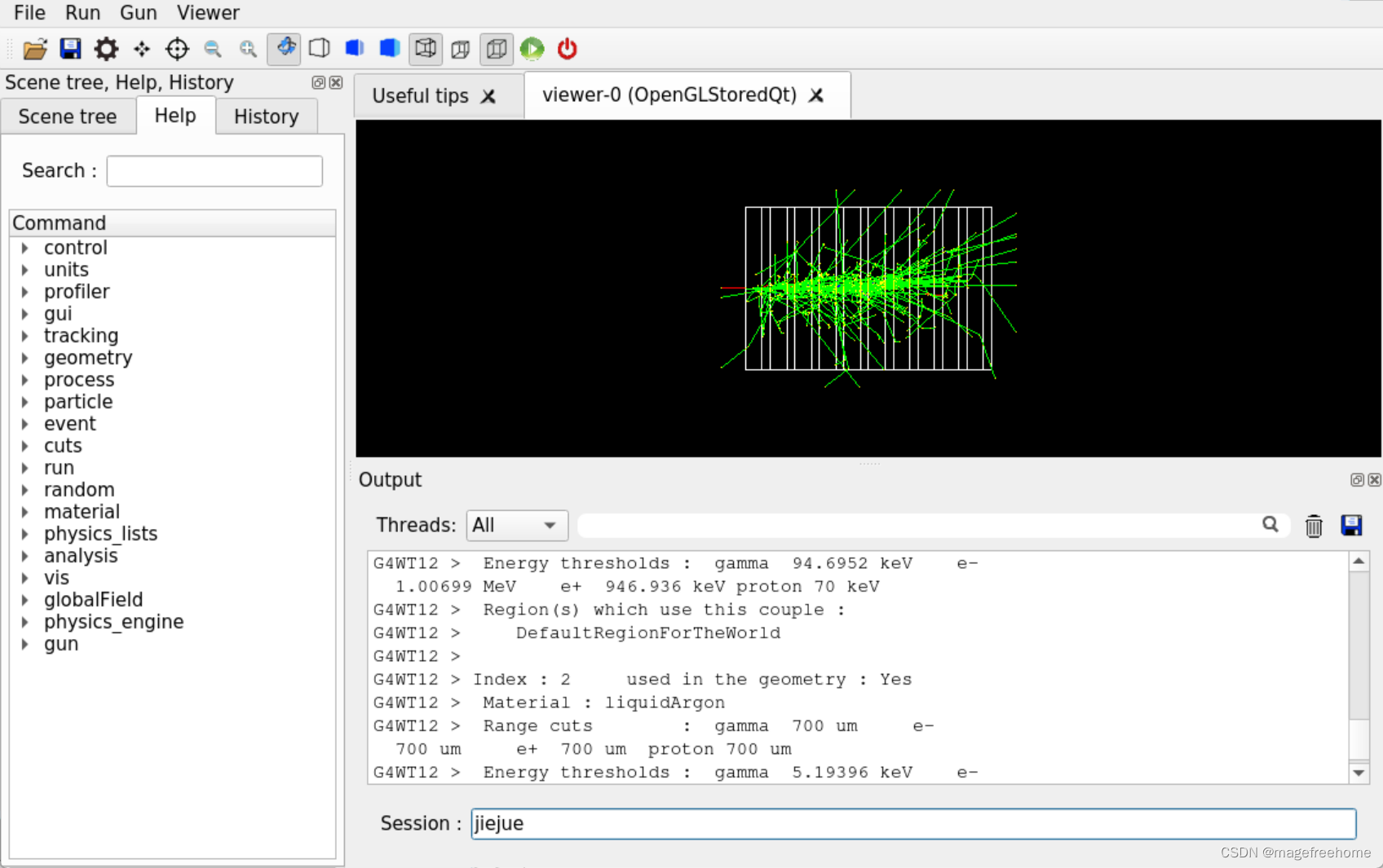The width and height of the screenshot is (1383, 868).
Task: Click the Help Search input field
Action: coord(214,171)
